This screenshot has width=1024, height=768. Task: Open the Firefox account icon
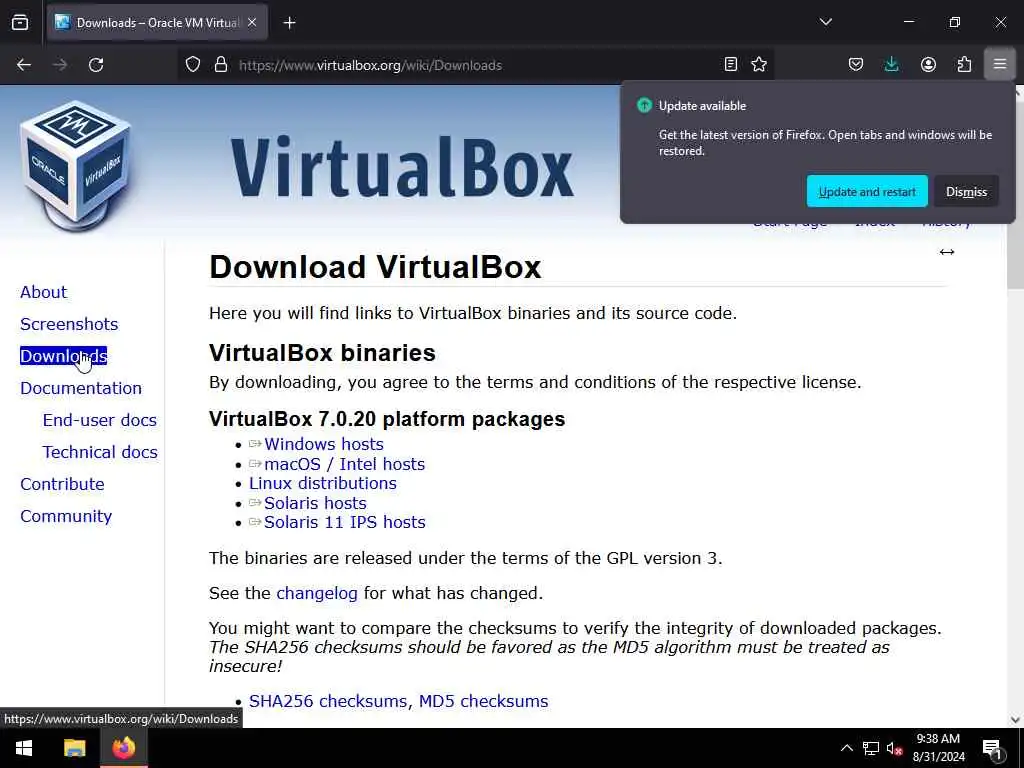click(928, 64)
